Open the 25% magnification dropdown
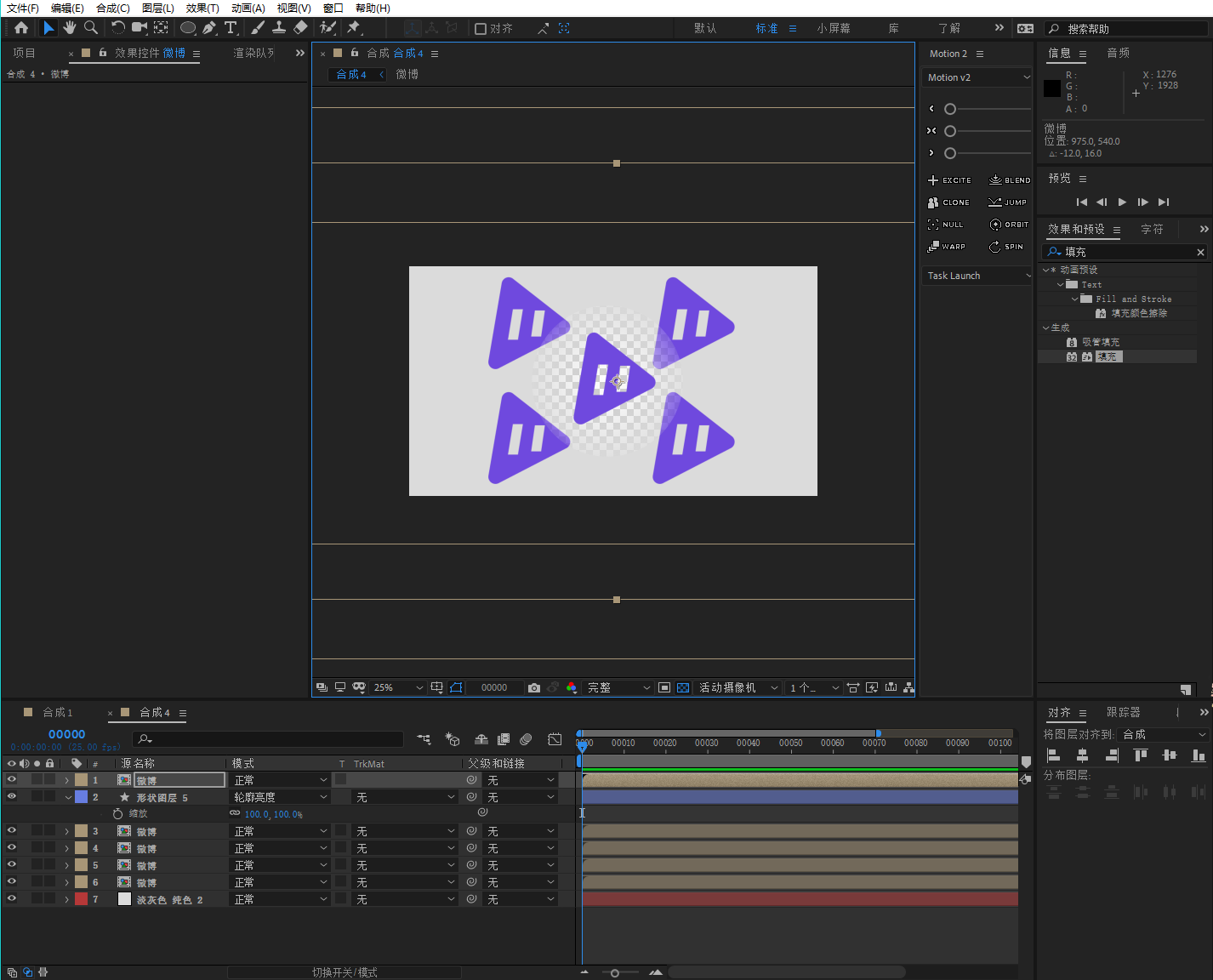The height and width of the screenshot is (980, 1213). point(397,687)
